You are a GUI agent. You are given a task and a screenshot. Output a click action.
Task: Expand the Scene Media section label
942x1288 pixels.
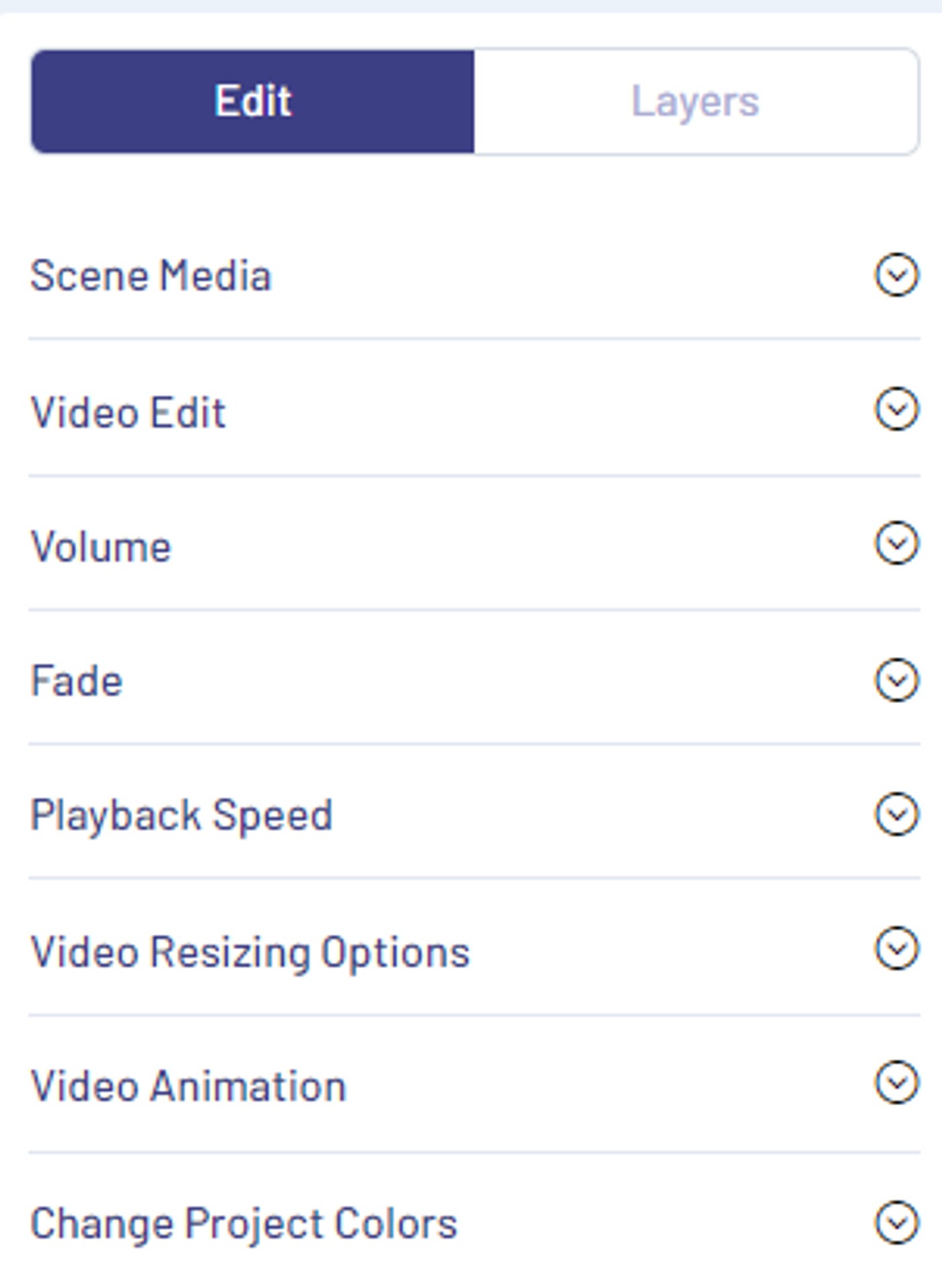151,276
